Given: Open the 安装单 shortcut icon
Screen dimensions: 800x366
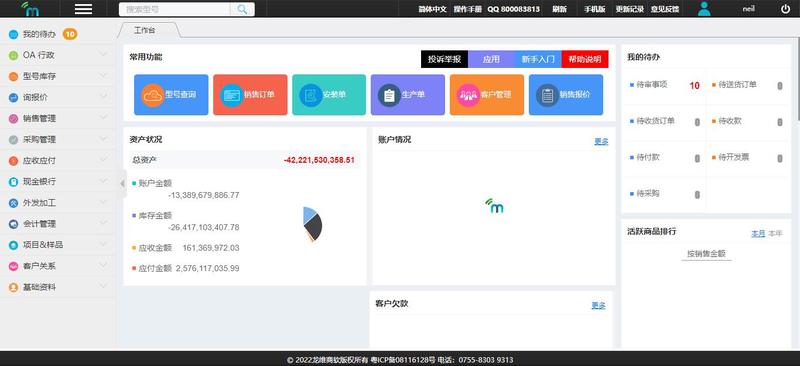Looking at the screenshot, I should [x=310, y=95].
